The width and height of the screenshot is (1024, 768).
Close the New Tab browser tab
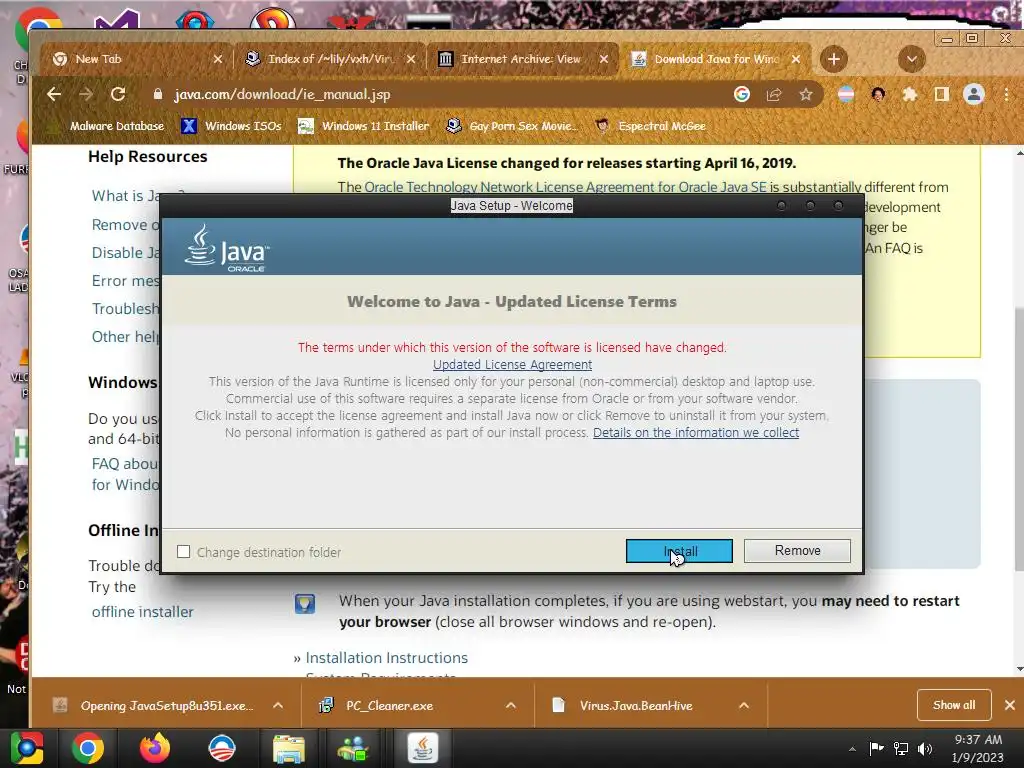click(x=218, y=59)
